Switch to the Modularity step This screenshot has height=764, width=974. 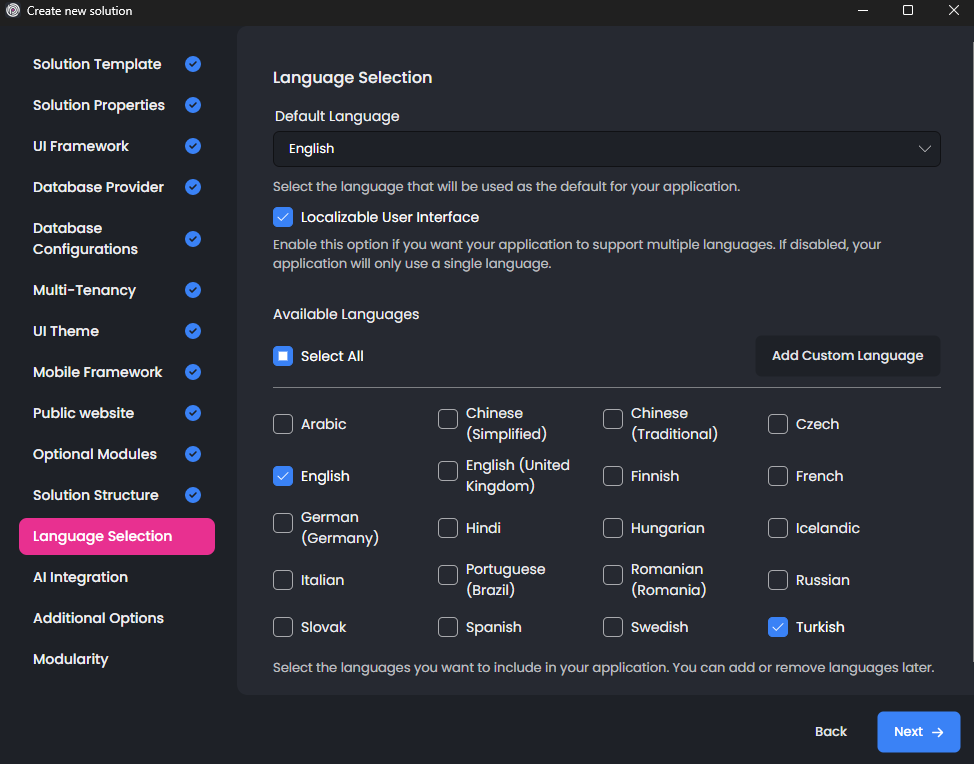[70, 659]
